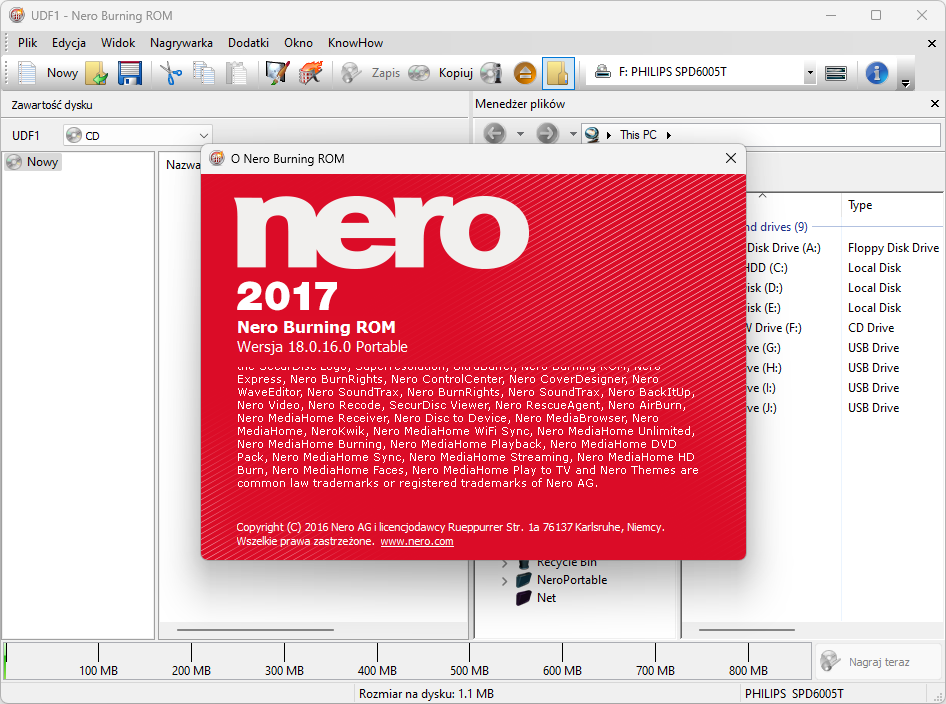The image size is (946, 704).
Task: Click the copy documents icon
Action: [204, 73]
